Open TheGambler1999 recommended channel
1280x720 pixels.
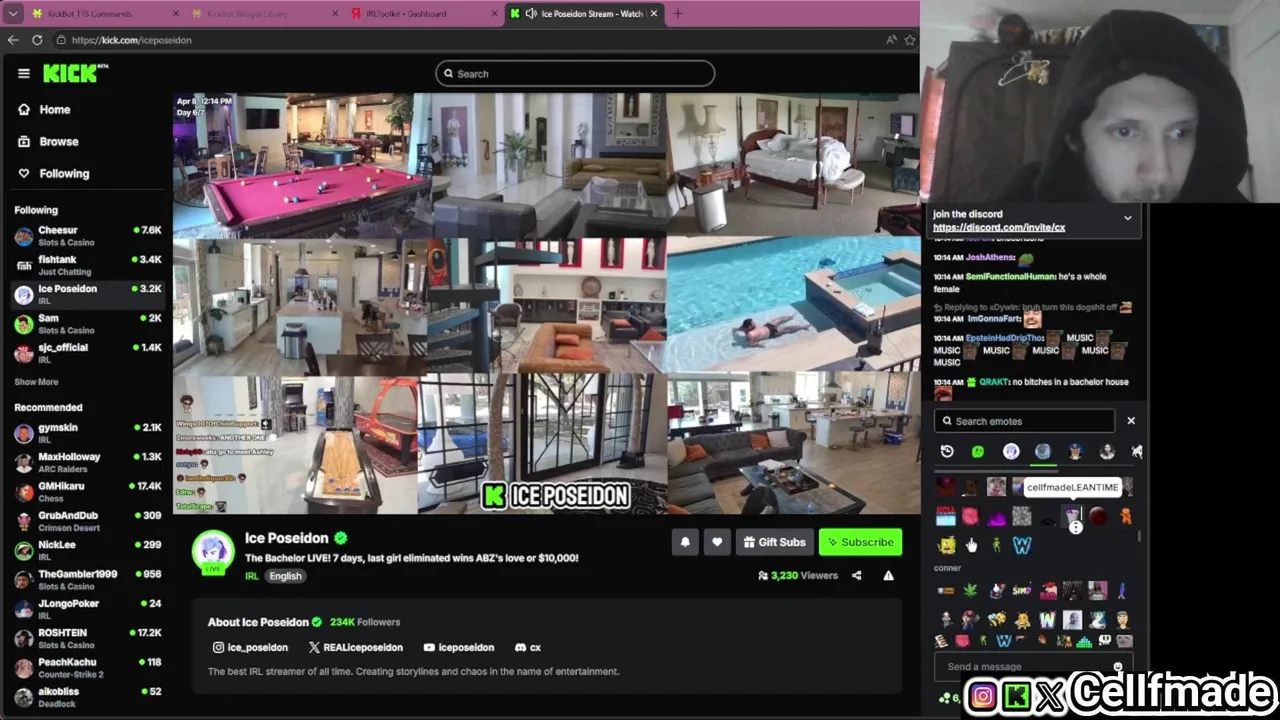(88, 580)
